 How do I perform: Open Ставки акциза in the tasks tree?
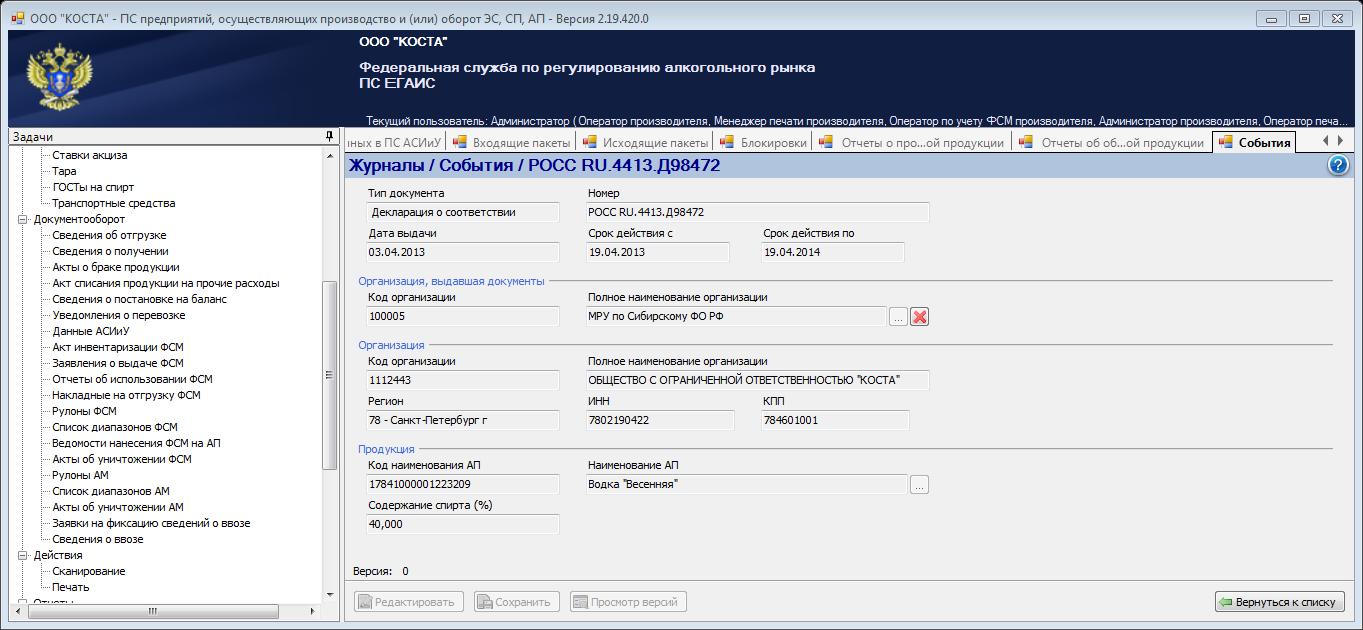coord(90,155)
